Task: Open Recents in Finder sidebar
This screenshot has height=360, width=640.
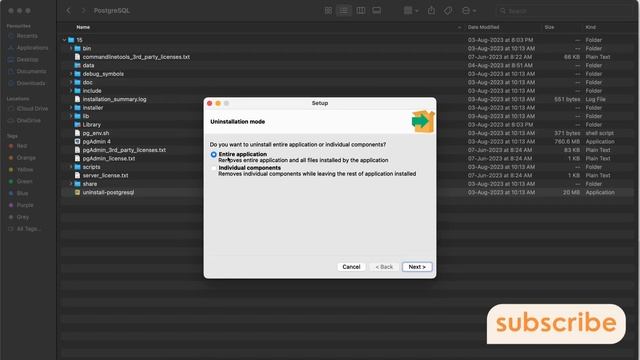Action: click(x=27, y=36)
